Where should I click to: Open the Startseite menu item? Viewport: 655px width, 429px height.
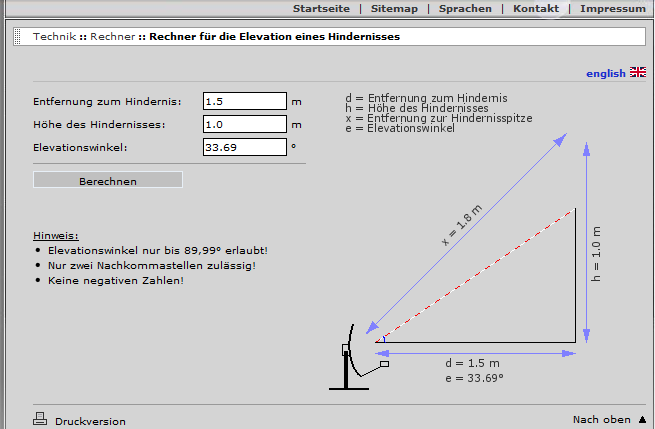tap(322, 8)
